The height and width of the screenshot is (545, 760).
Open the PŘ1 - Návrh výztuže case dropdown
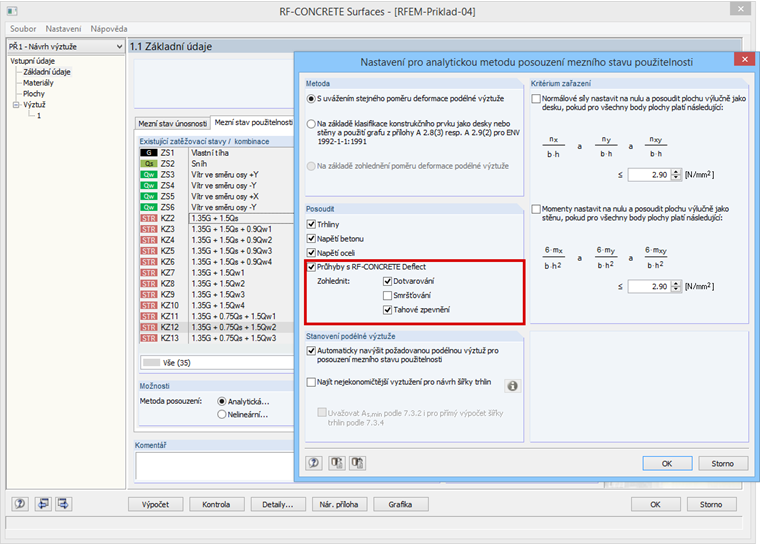coord(65,47)
